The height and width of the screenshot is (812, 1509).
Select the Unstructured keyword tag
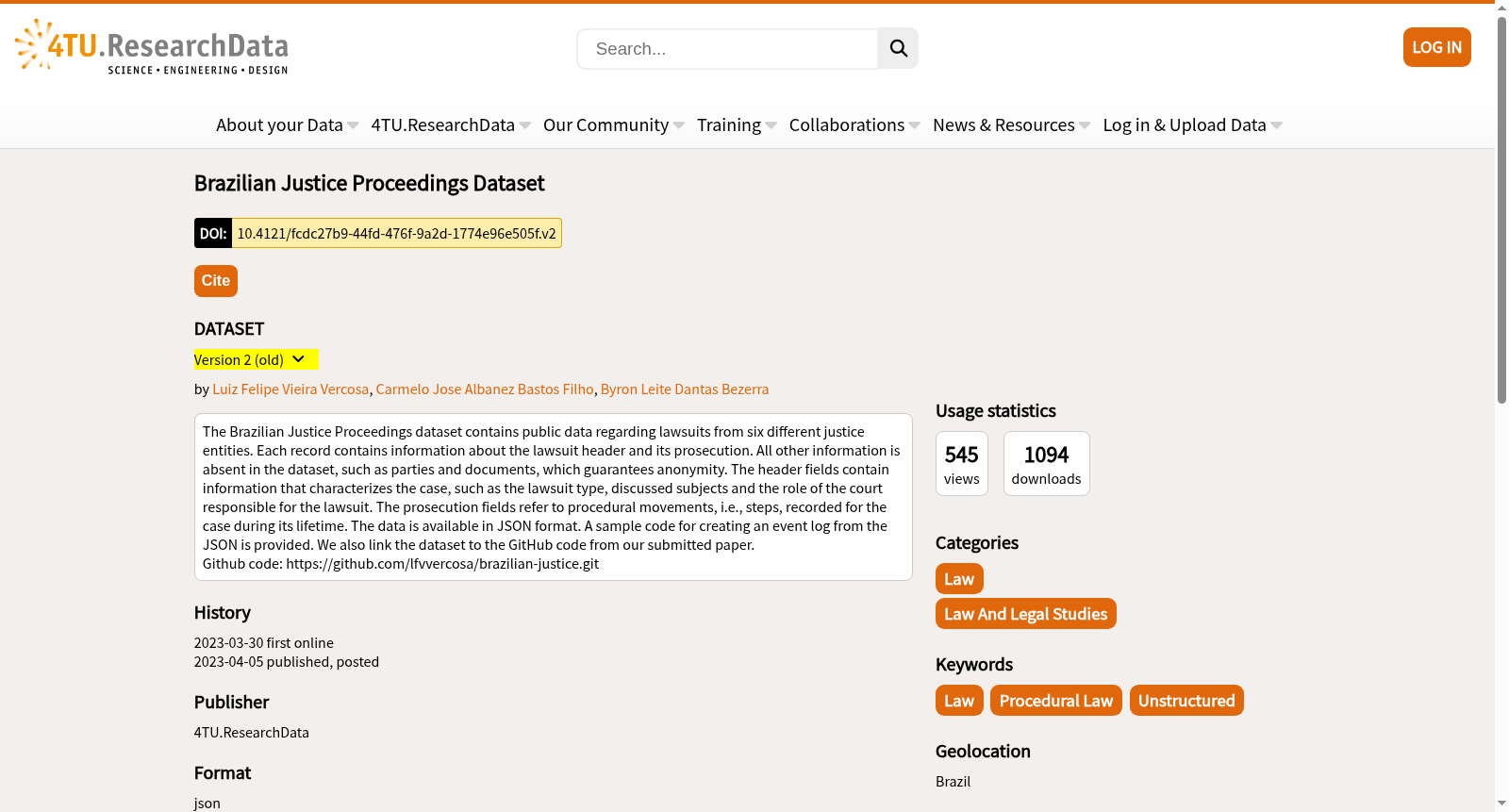1186,701
